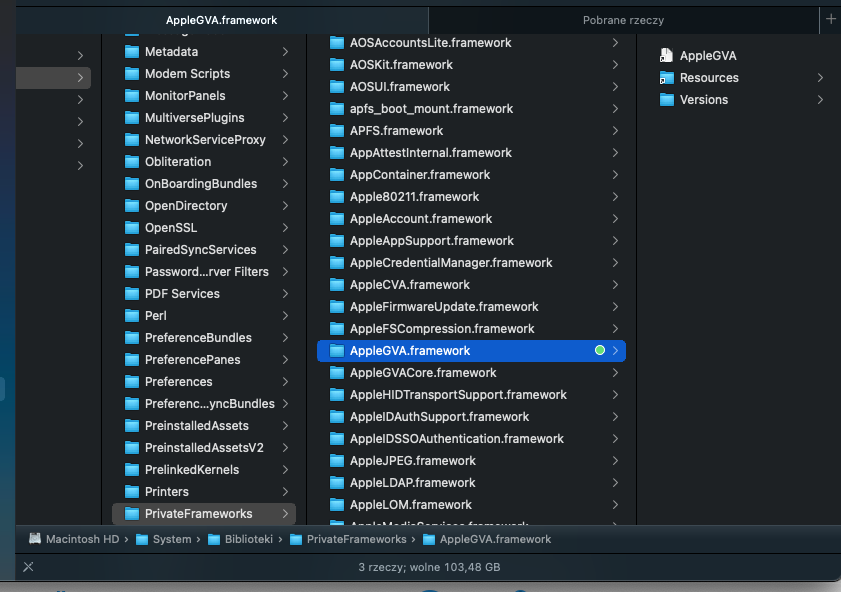Image resolution: width=841 pixels, height=592 pixels.
Task: Select OpenDirectory folder row
Action: (x=204, y=205)
